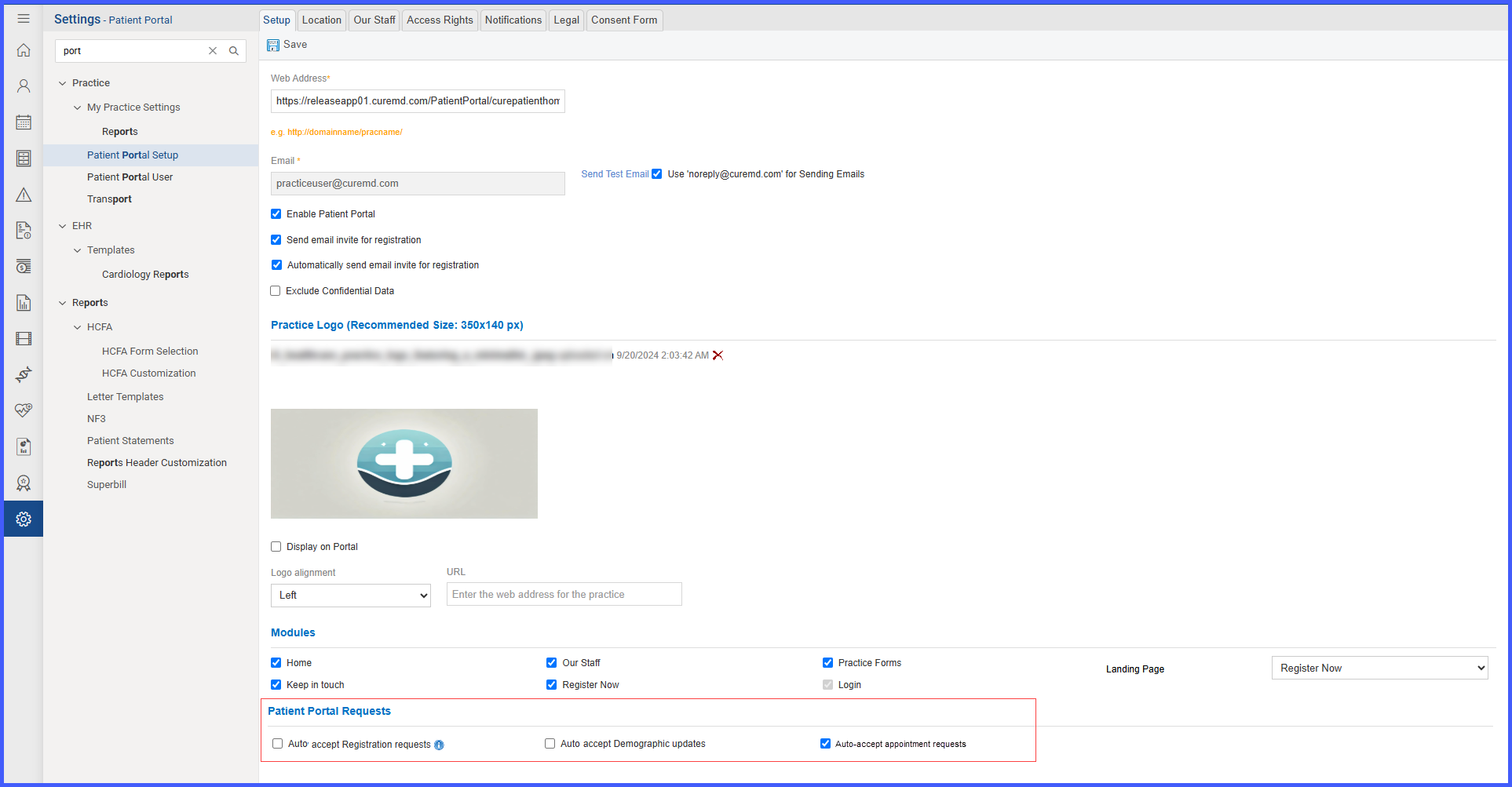The image size is (1512, 787).
Task: Toggle Automatically send email invite checkbox
Action: (x=276, y=265)
